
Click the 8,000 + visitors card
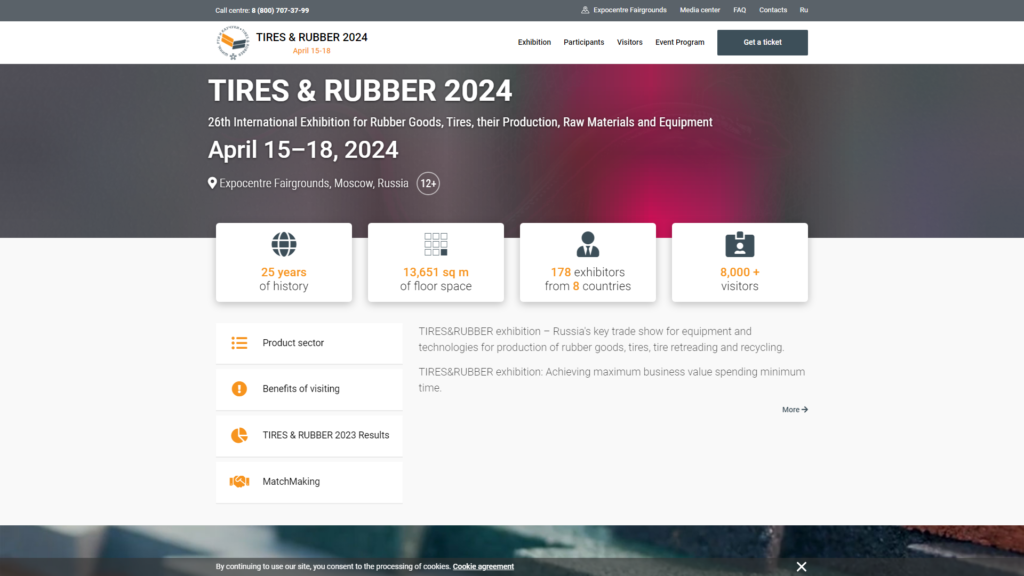pyautogui.click(x=740, y=263)
